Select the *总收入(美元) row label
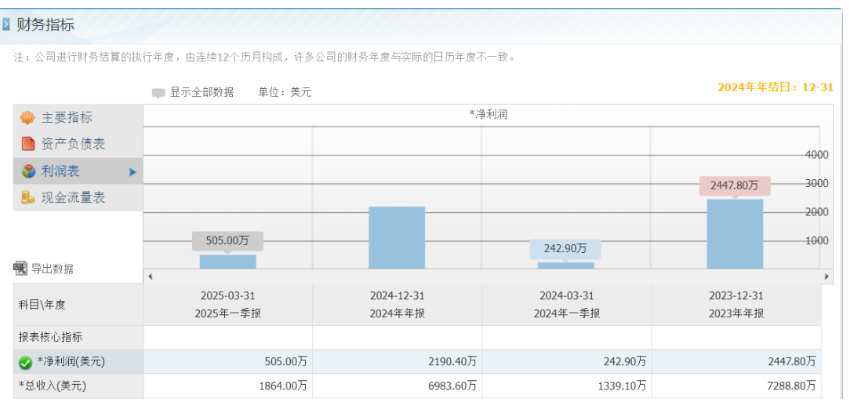 (x=79, y=386)
